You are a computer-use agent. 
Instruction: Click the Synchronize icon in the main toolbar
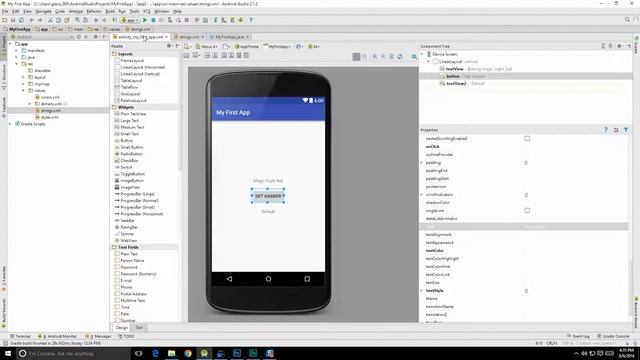coord(21,20)
